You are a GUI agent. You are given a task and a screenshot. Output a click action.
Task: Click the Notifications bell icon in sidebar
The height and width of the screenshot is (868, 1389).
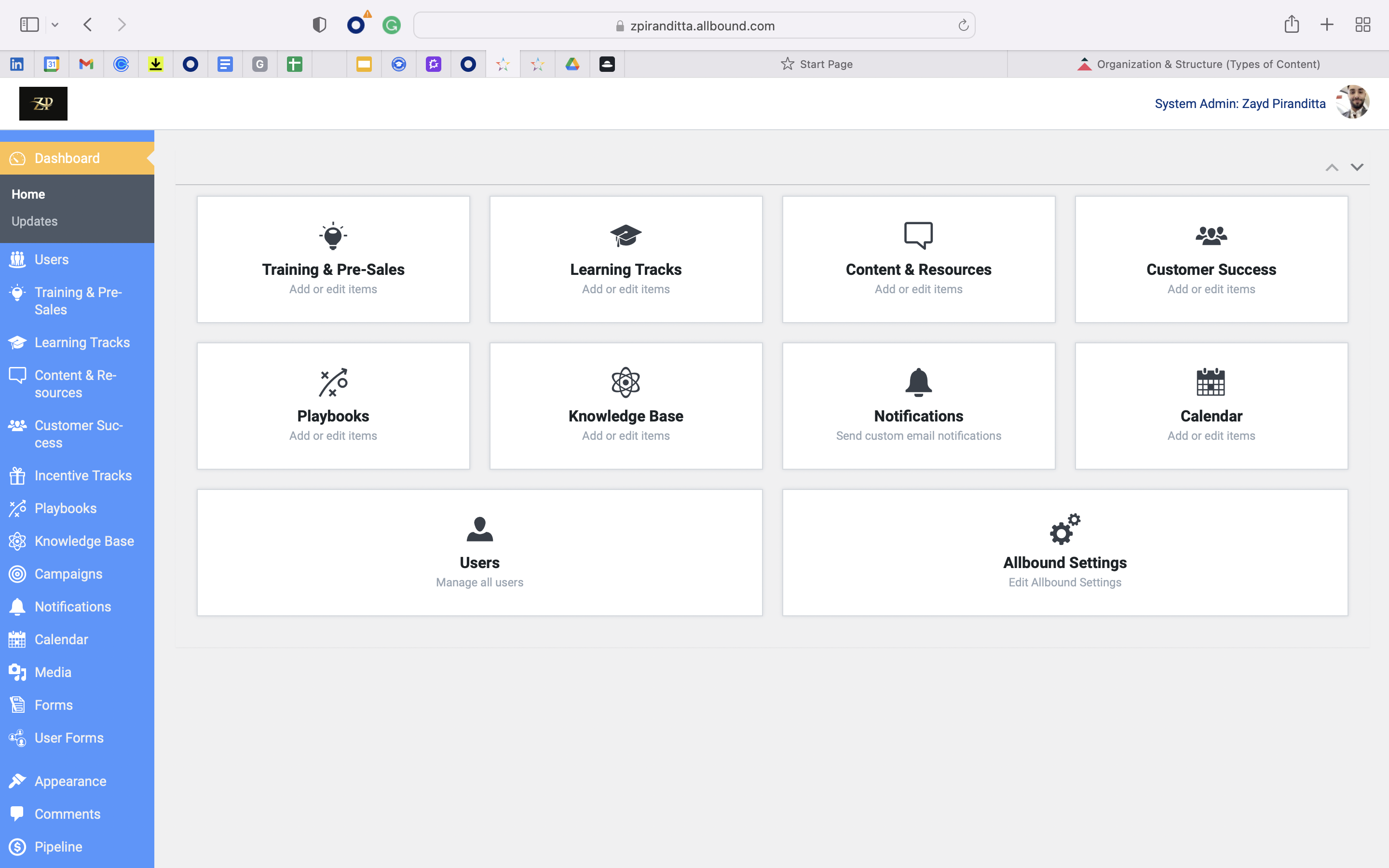[x=17, y=607]
